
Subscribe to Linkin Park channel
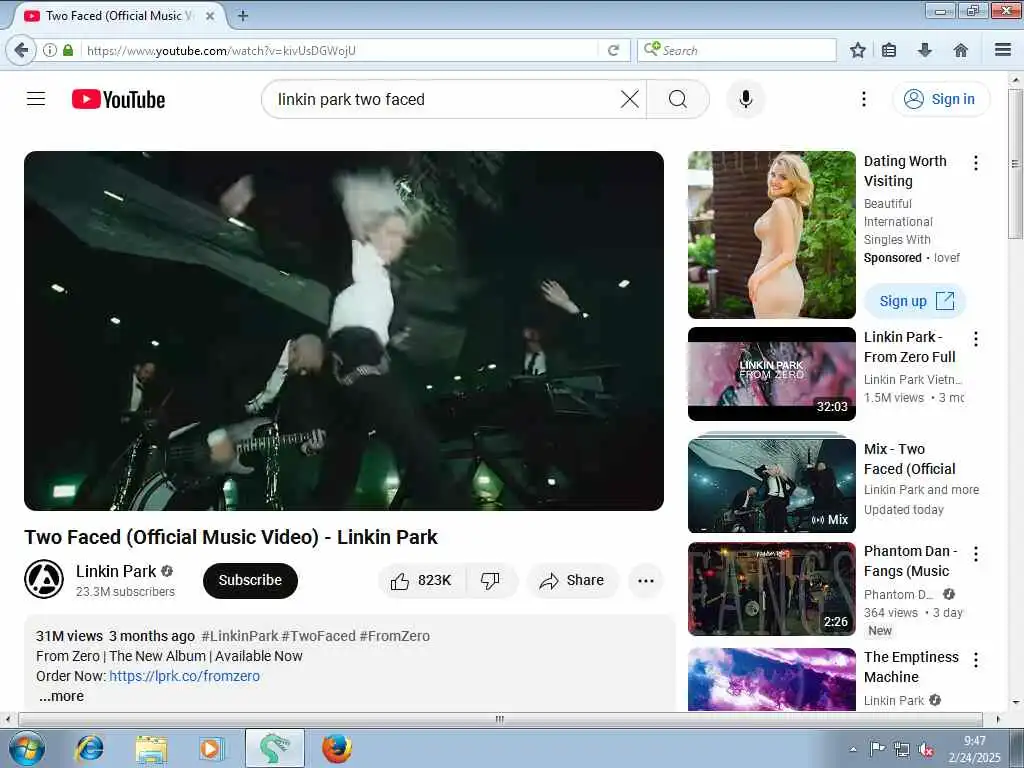[x=250, y=580]
